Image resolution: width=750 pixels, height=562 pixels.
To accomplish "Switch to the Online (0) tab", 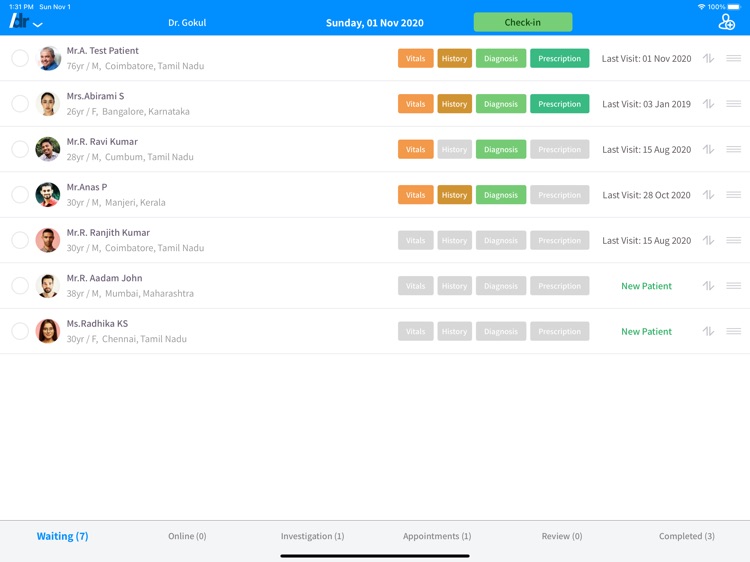I will tap(187, 536).
